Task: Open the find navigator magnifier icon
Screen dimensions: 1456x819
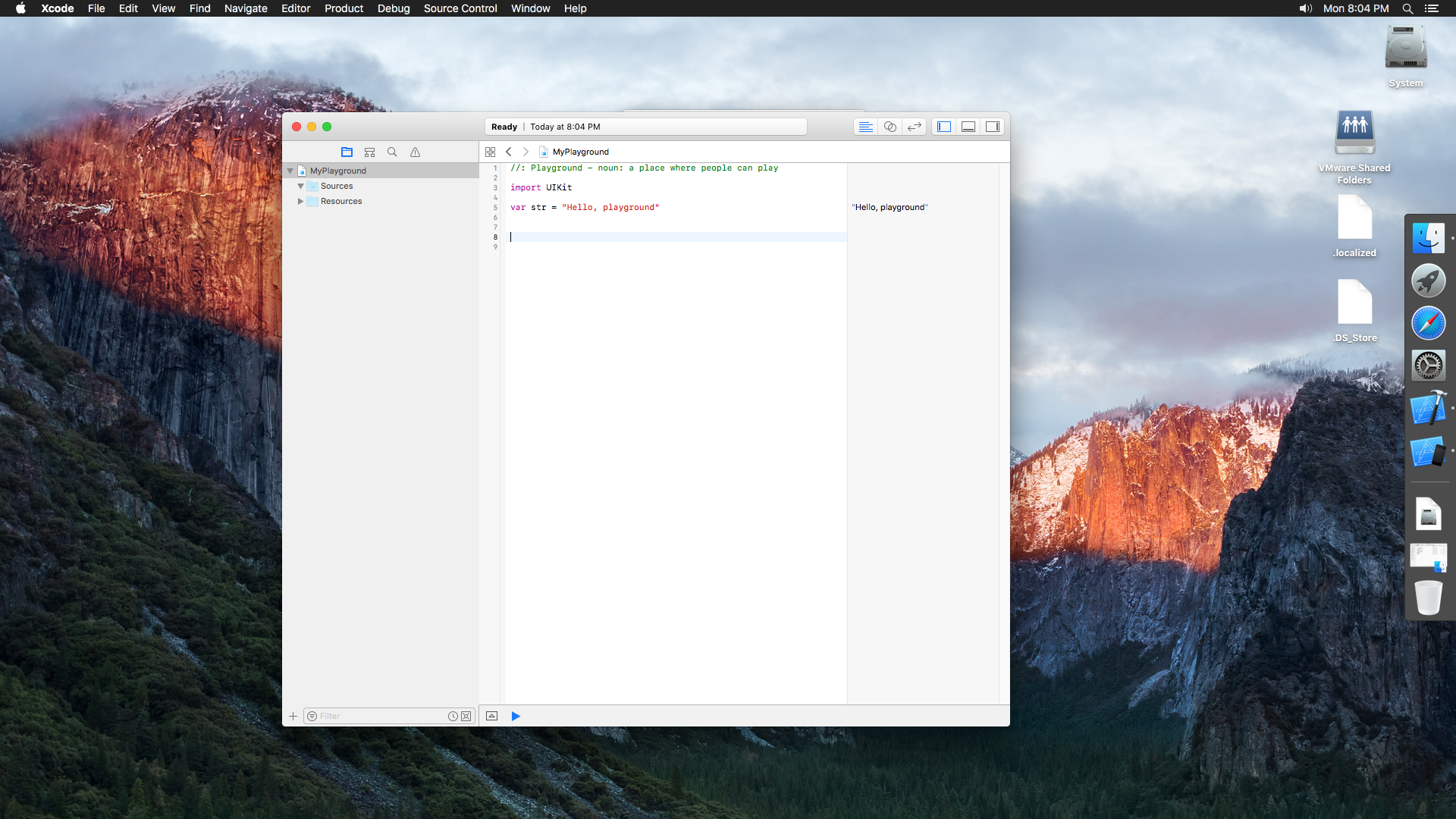Action: [392, 152]
